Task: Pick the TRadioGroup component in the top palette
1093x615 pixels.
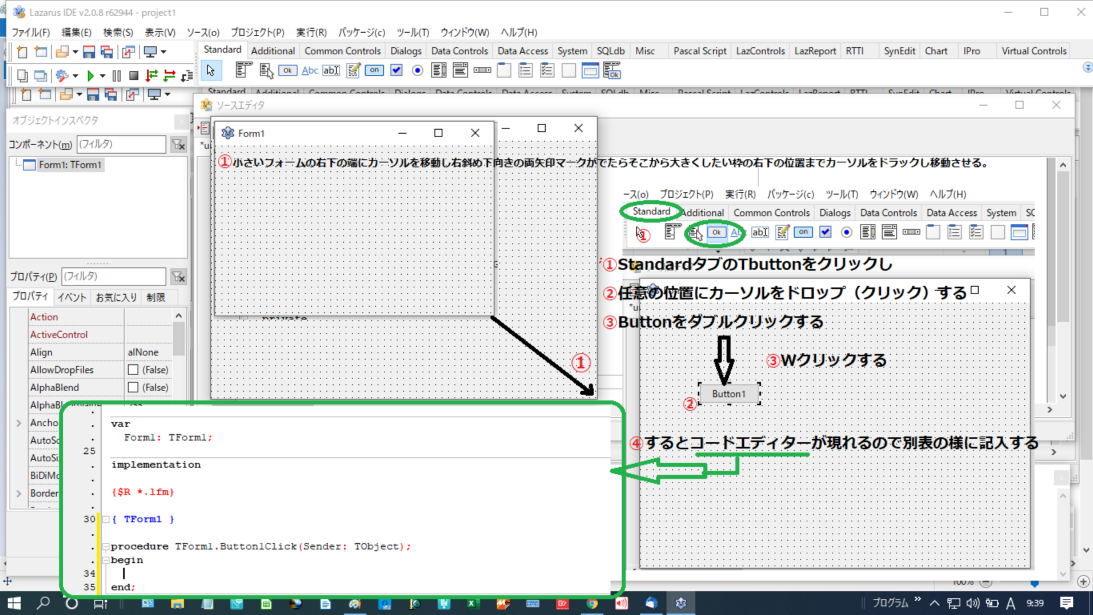Action: pos(526,70)
